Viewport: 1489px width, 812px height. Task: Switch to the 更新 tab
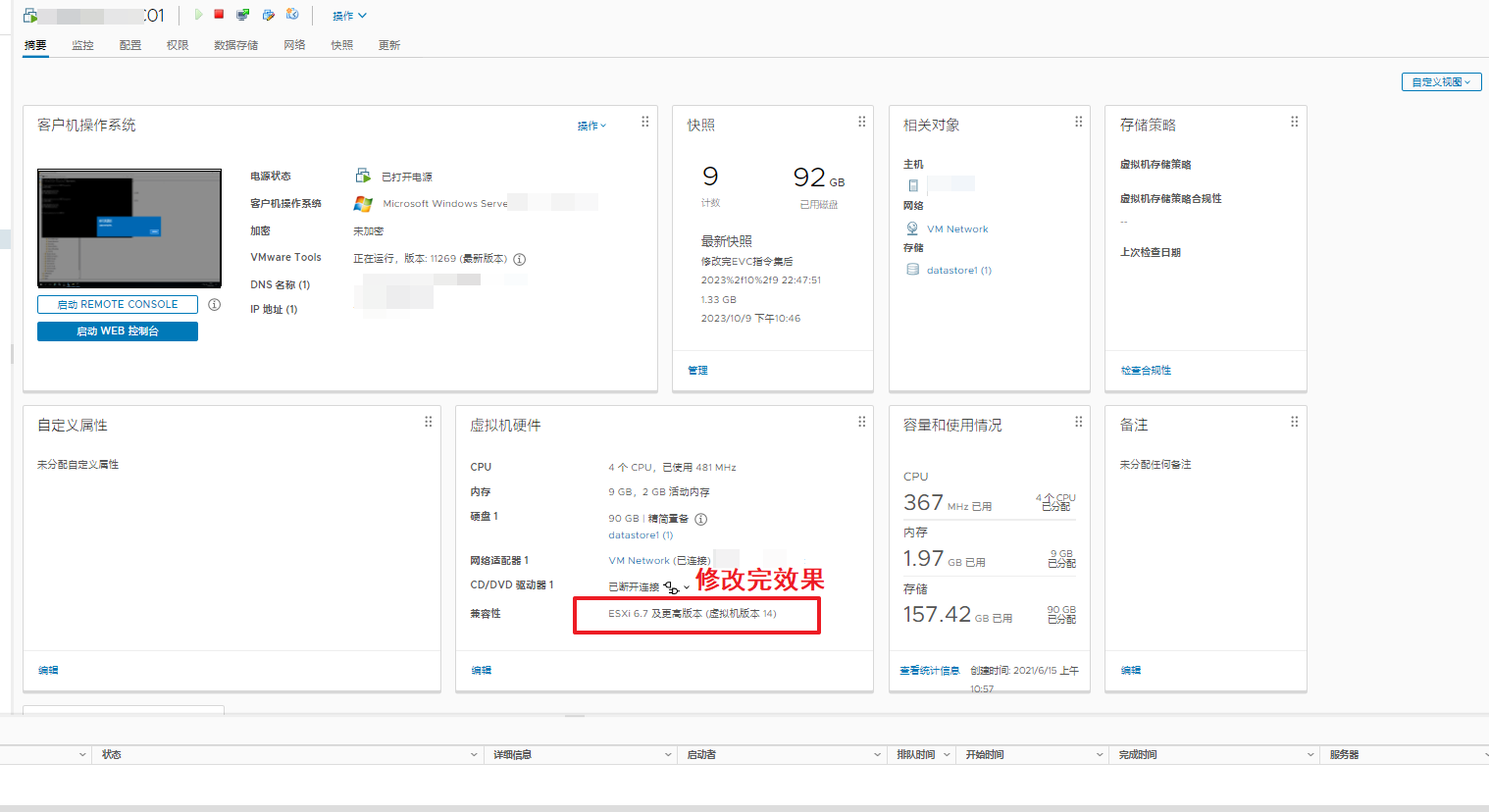pyautogui.click(x=389, y=45)
